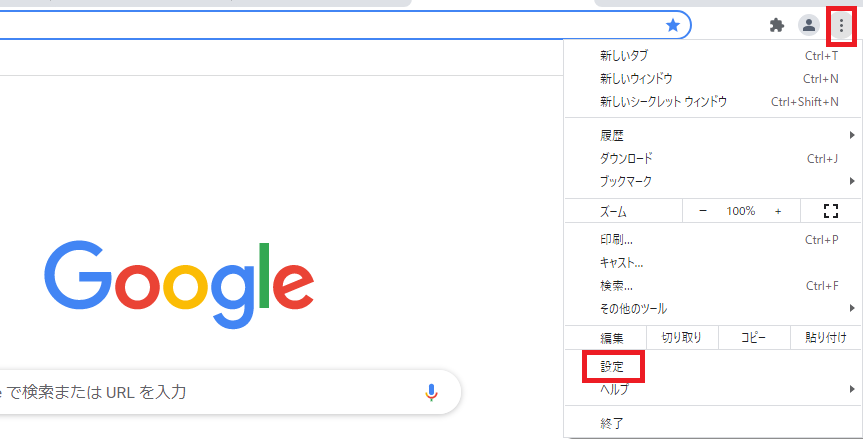The image size is (863, 439).
Task: Click the voice search microphone icon
Action: click(x=432, y=392)
